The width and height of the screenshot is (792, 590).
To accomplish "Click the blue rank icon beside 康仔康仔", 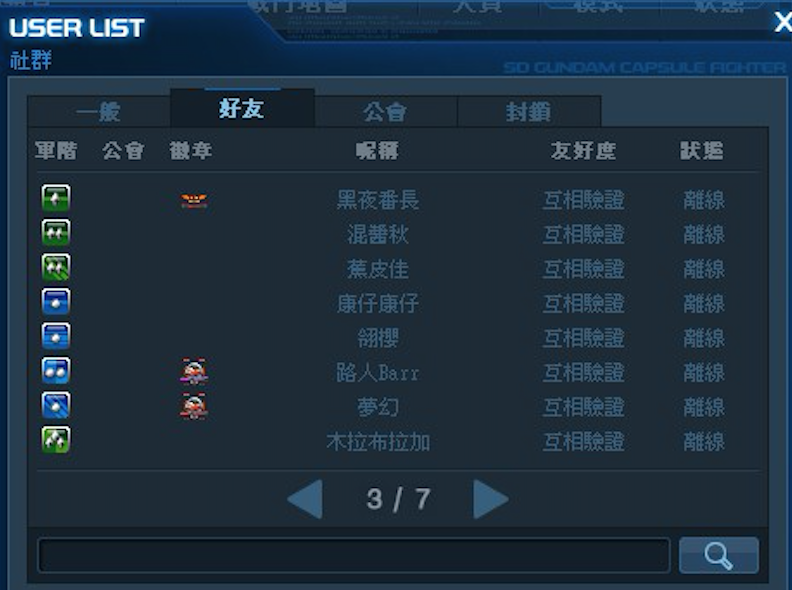I will (56, 302).
